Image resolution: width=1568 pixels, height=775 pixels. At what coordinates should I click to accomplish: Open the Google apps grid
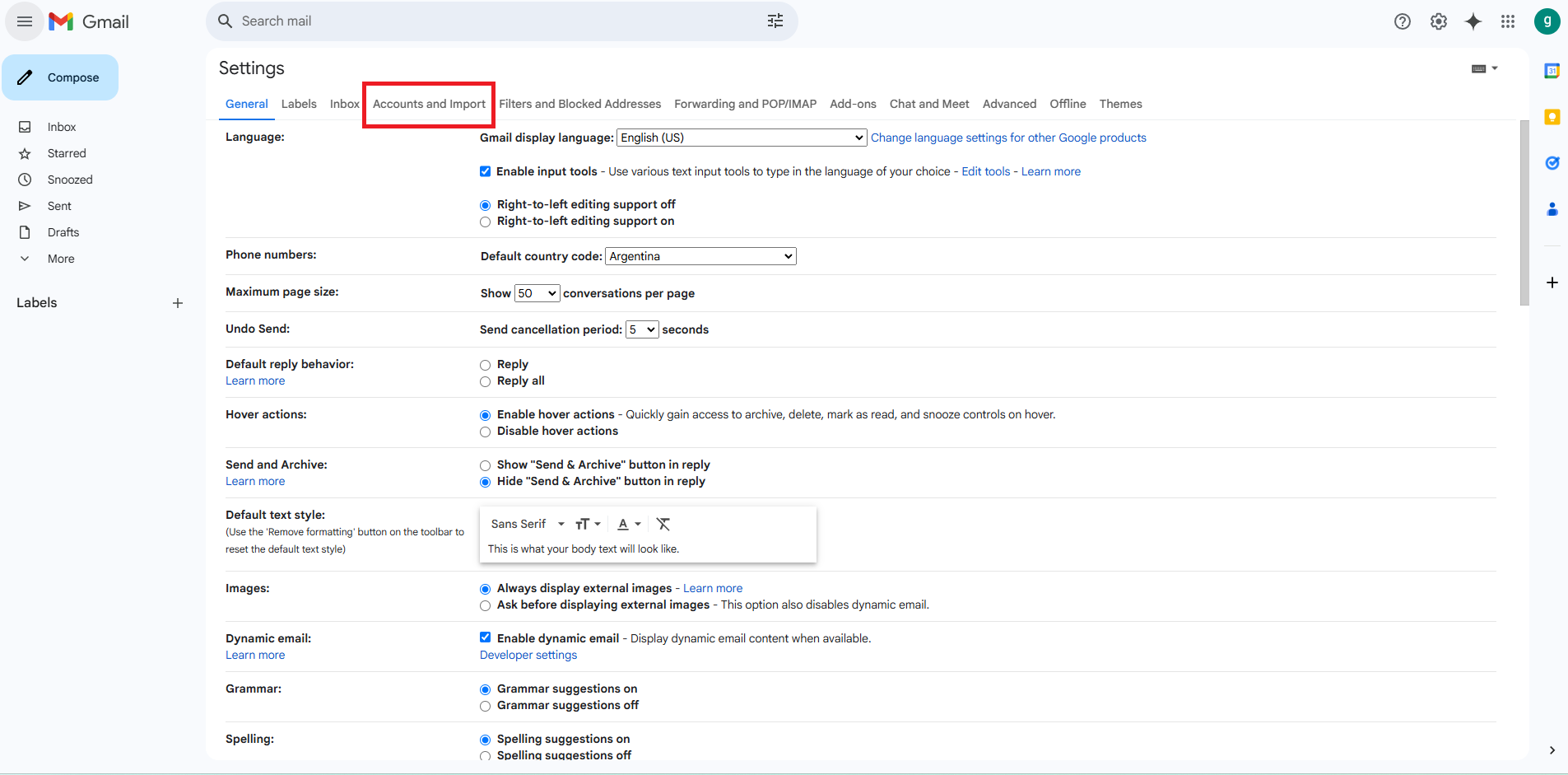coord(1508,21)
